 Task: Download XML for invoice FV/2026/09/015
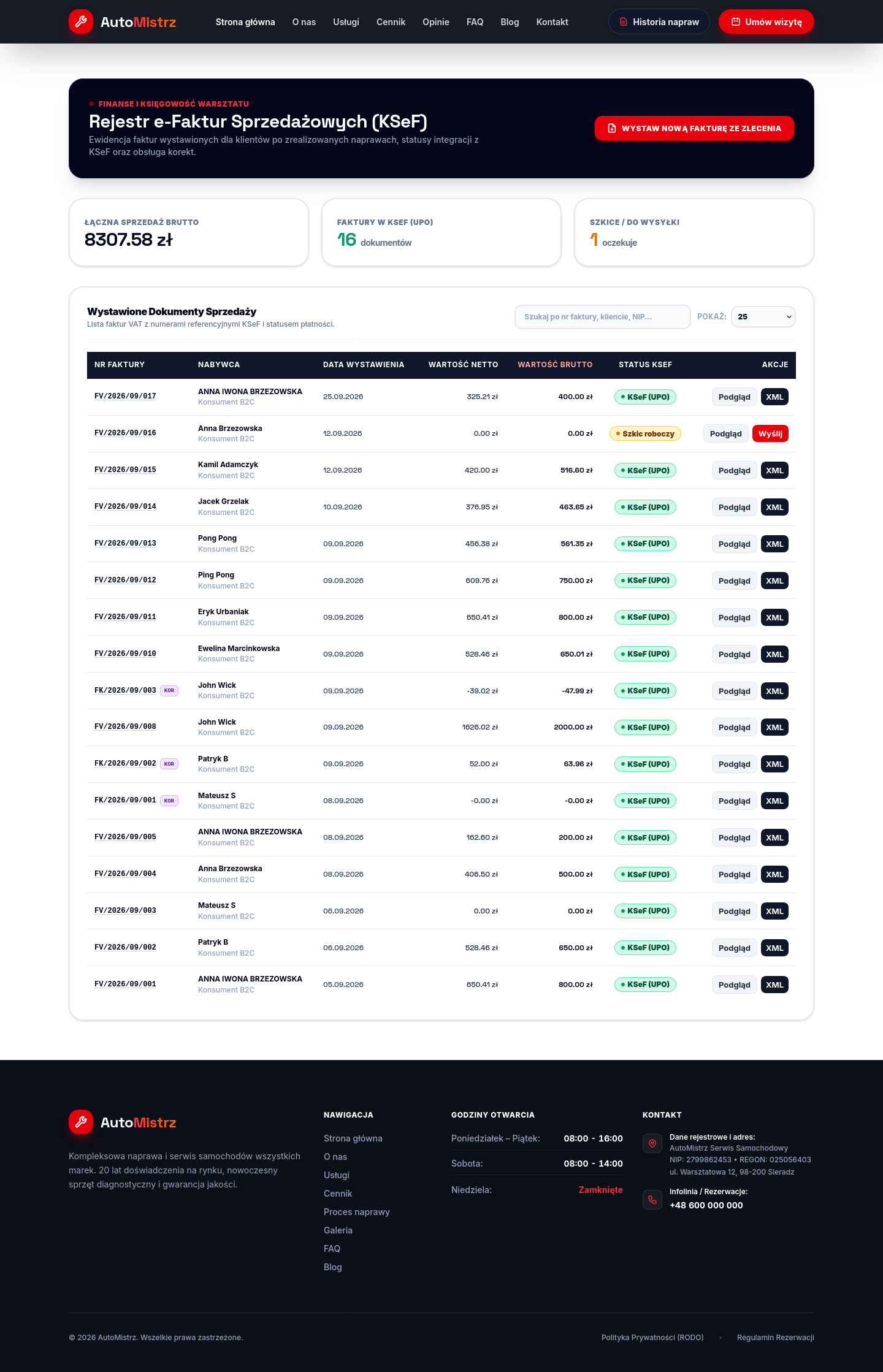(774, 470)
